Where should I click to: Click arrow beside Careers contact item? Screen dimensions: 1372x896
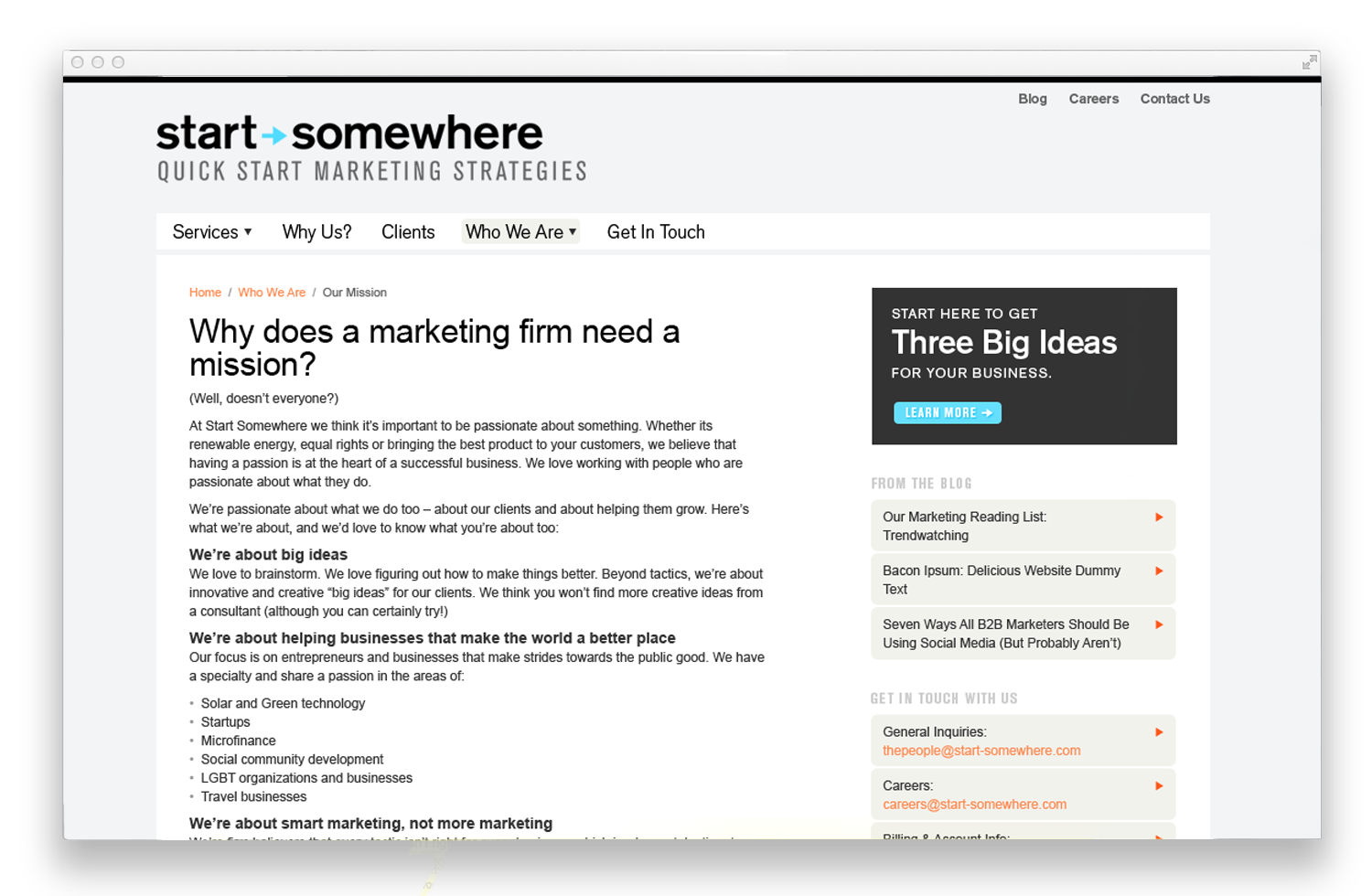tap(1159, 786)
